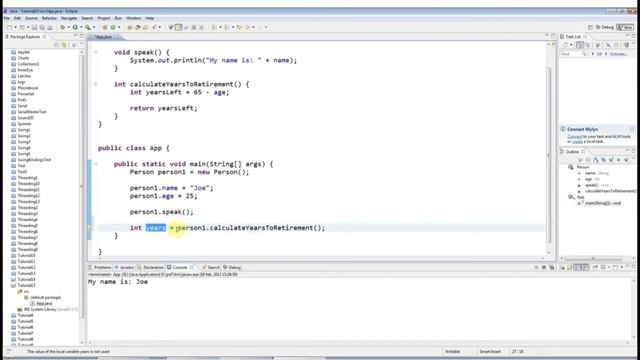640x360 pixels.
Task: Open the Package Explorer view menu arrow
Action: pyautogui.click(x=74, y=45)
